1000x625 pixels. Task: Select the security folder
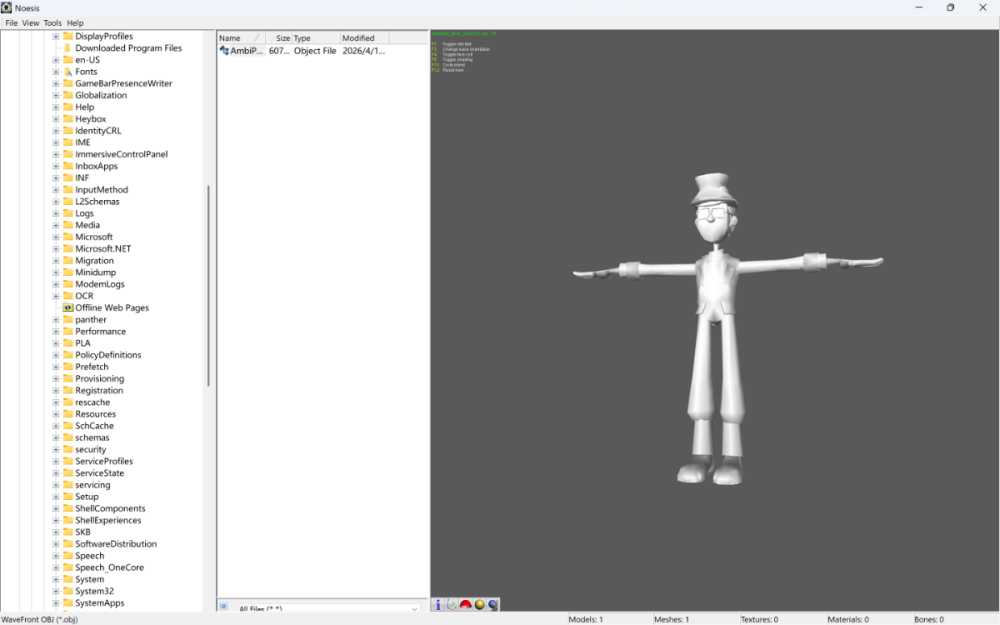pos(91,449)
